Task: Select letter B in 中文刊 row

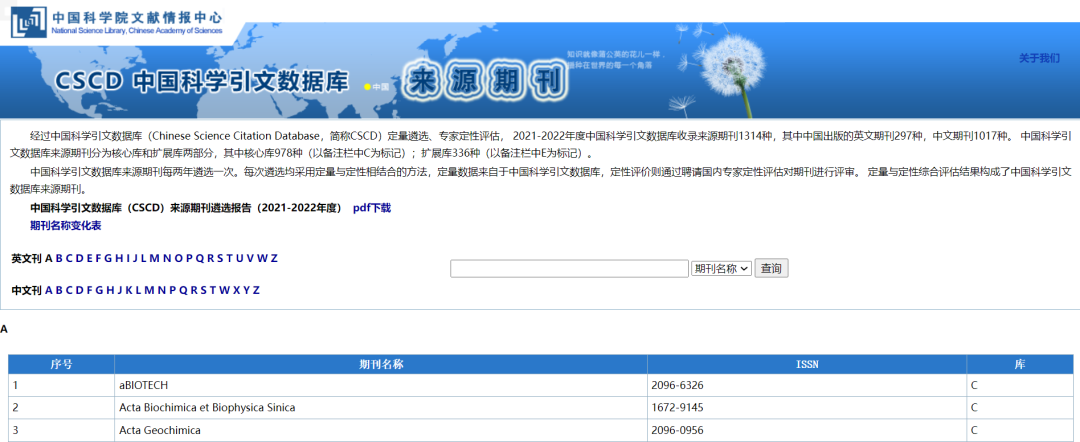Action: tap(59, 290)
